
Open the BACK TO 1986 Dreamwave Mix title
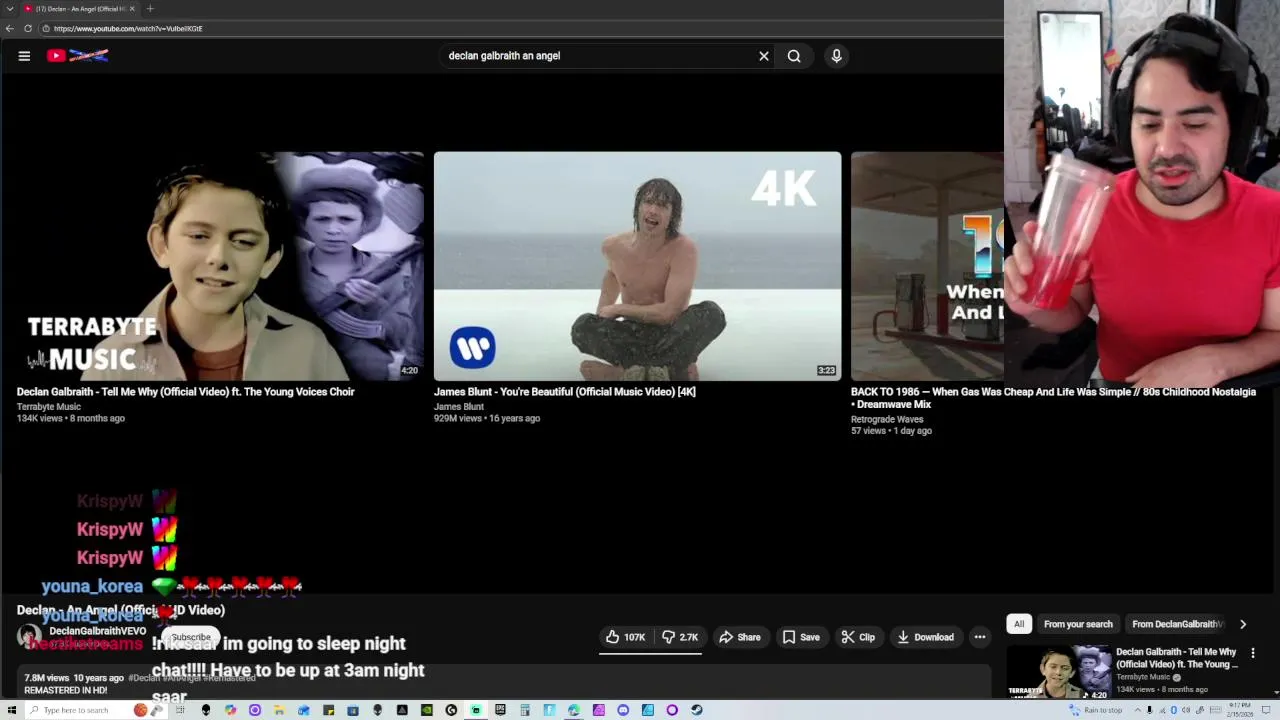pos(1053,398)
